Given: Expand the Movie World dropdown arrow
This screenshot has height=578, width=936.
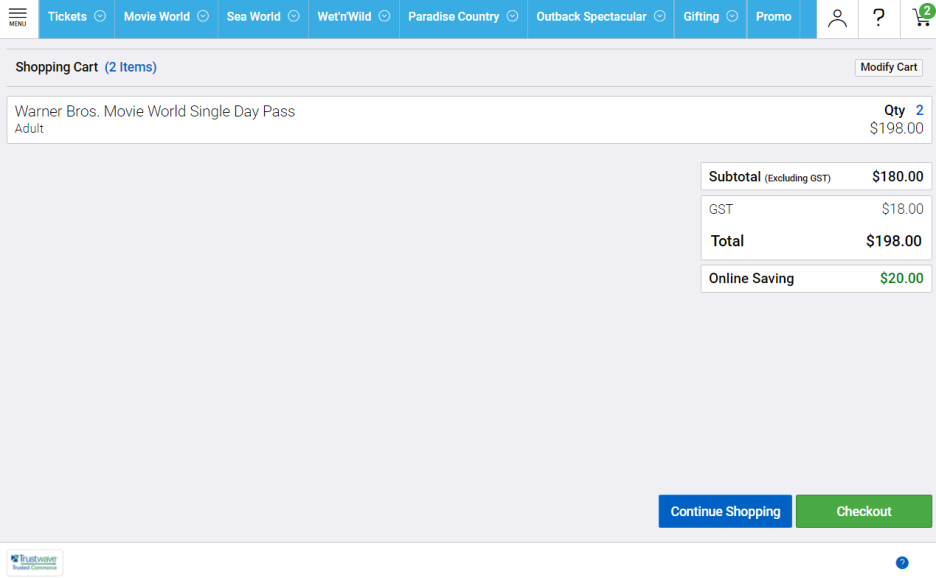Looking at the screenshot, I should (203, 16).
